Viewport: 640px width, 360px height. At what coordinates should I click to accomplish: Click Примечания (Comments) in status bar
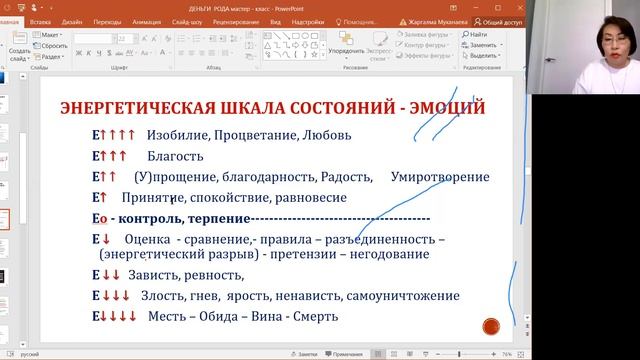(344, 354)
